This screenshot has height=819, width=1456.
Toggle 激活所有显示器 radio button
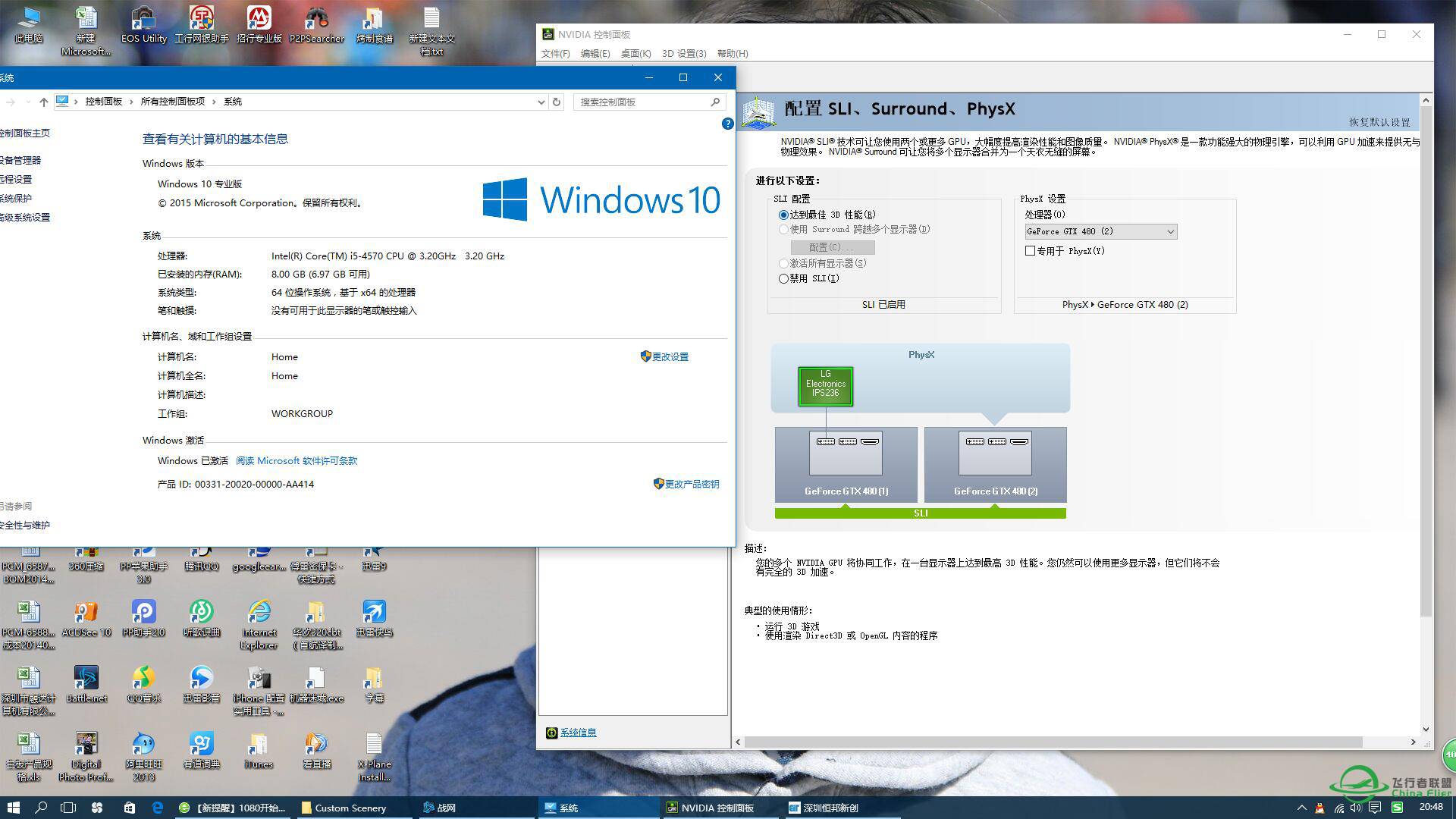pyautogui.click(x=784, y=262)
